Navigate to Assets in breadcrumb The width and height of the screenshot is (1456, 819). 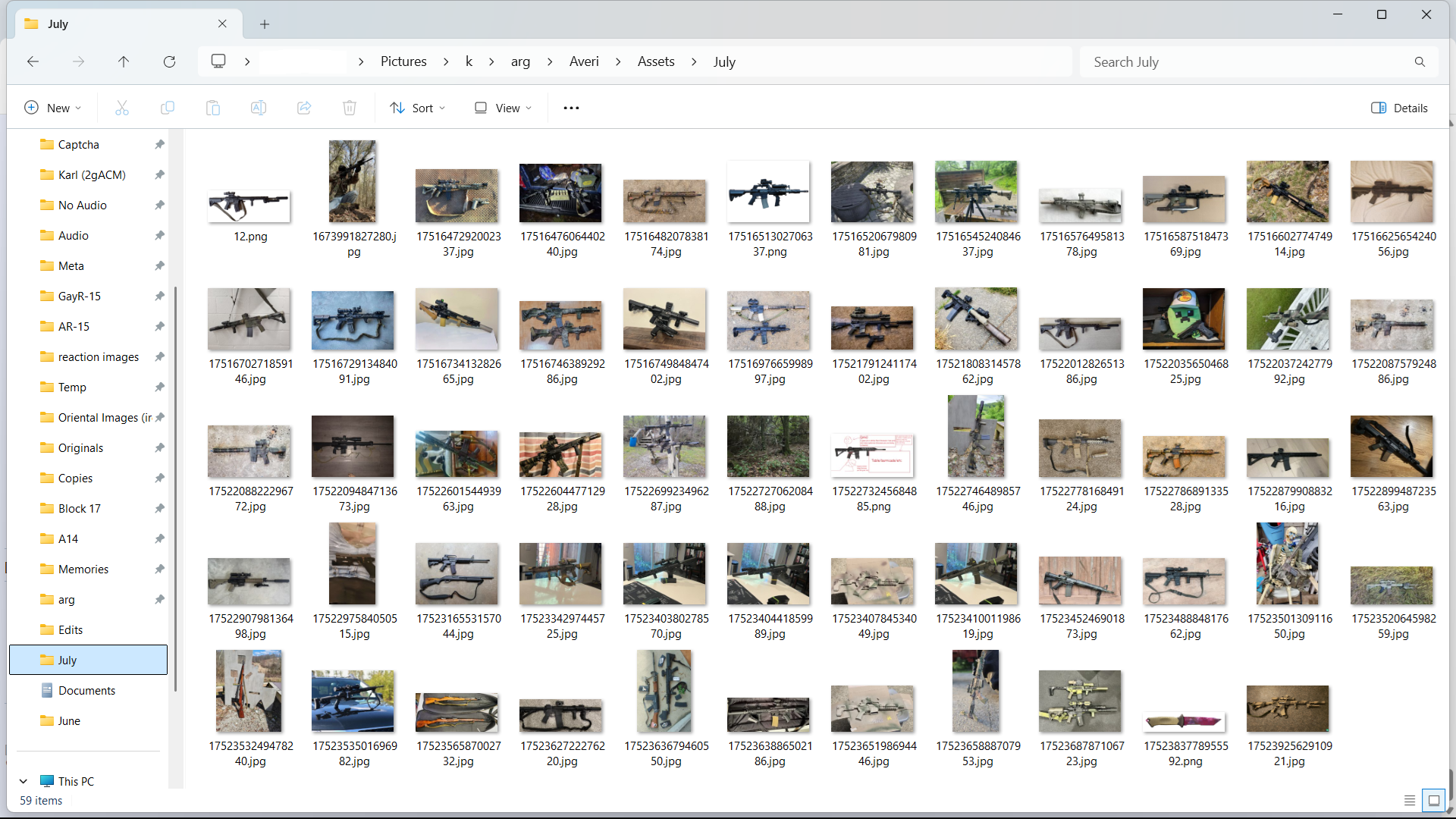coord(656,61)
